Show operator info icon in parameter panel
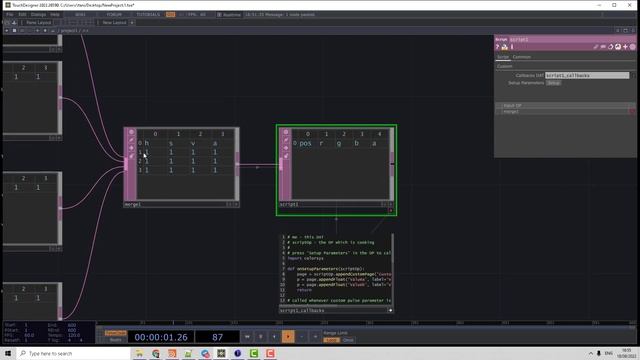Screen dimensions: 640x360 [512, 47]
